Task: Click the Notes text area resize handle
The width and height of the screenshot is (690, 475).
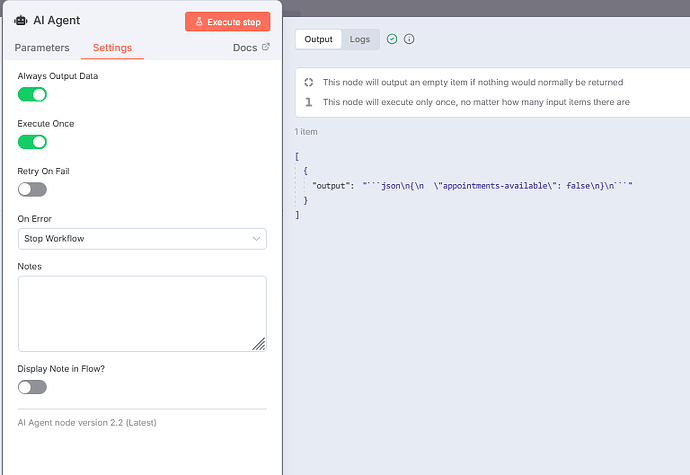Action: click(259, 344)
